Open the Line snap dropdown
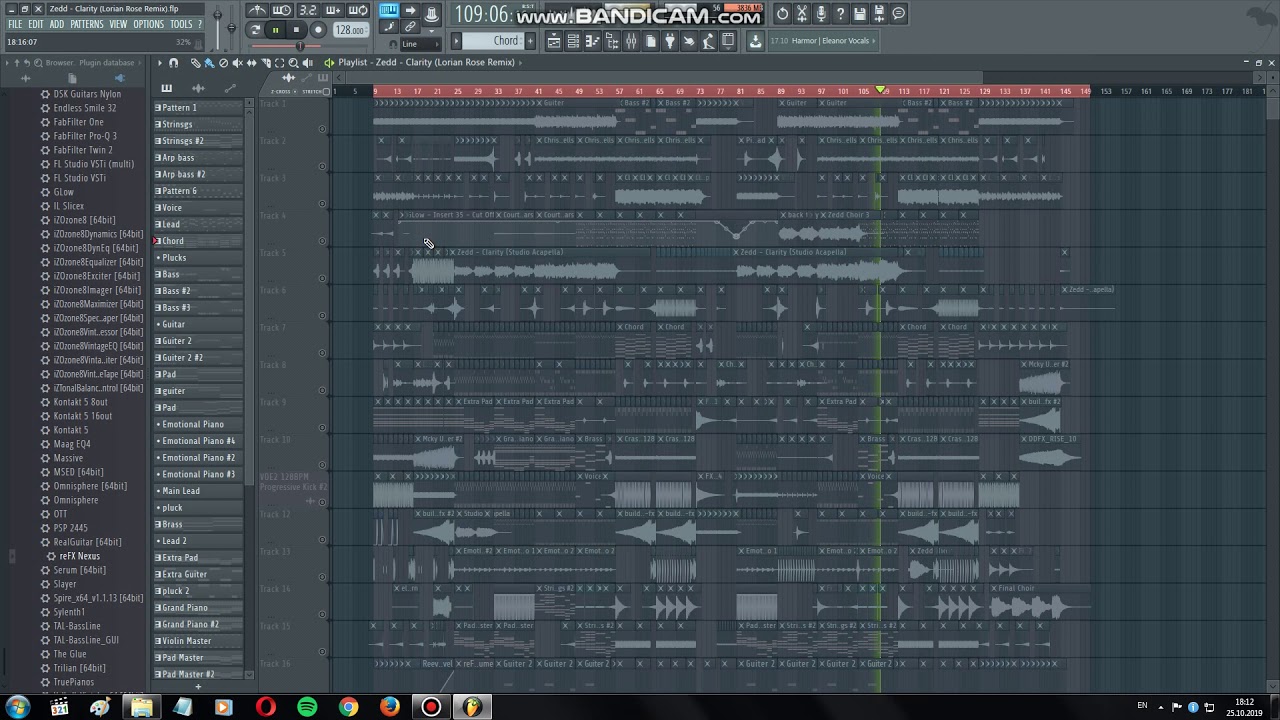 pyautogui.click(x=420, y=44)
